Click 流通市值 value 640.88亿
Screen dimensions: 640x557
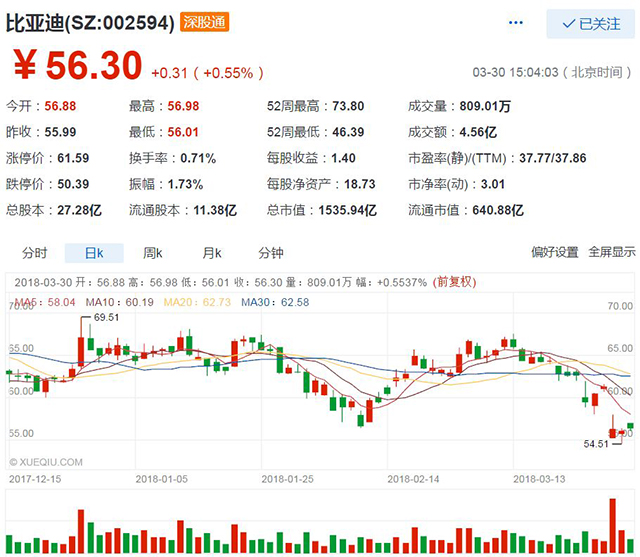(x=498, y=211)
